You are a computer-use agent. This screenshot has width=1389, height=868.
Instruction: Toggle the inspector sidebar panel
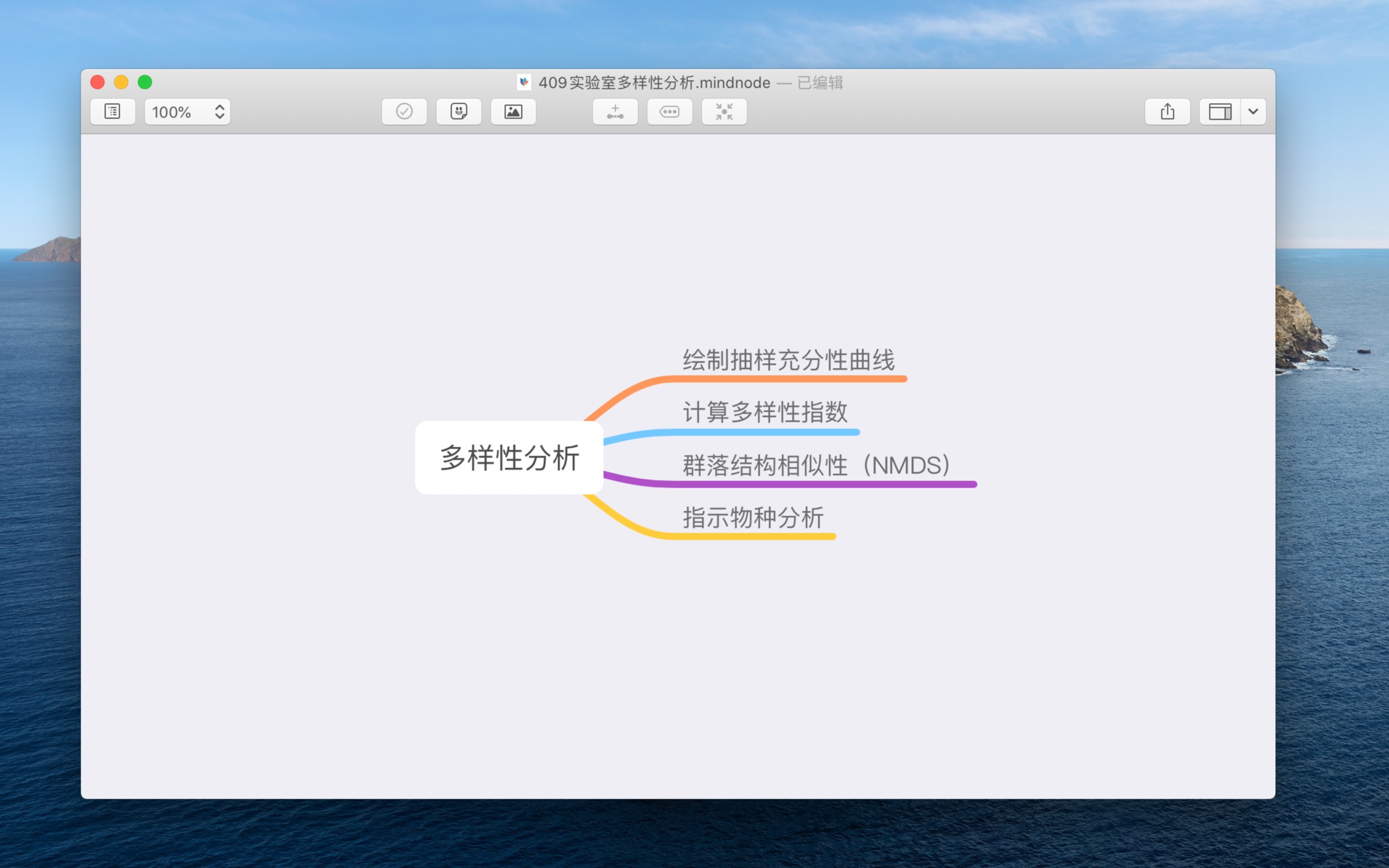pos(1218,111)
